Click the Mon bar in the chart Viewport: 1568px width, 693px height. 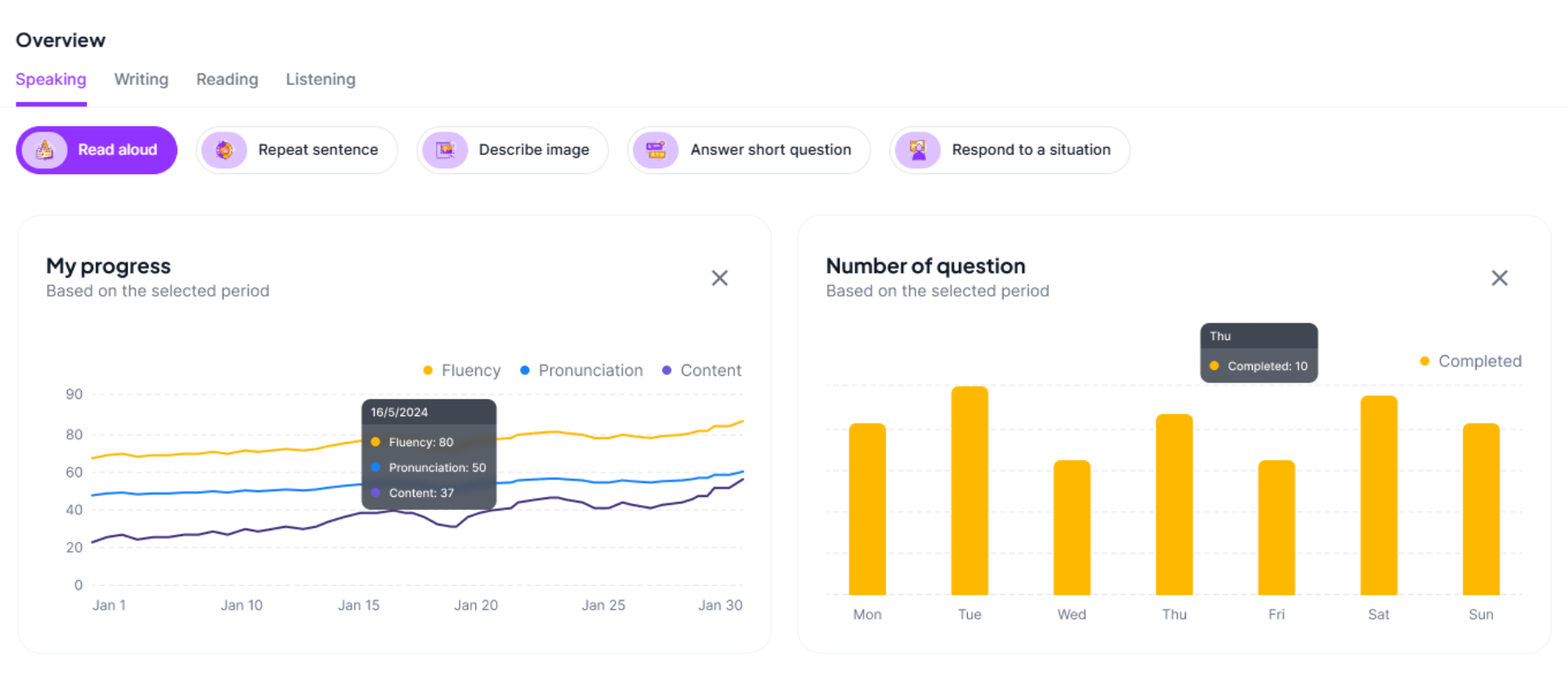click(867, 509)
